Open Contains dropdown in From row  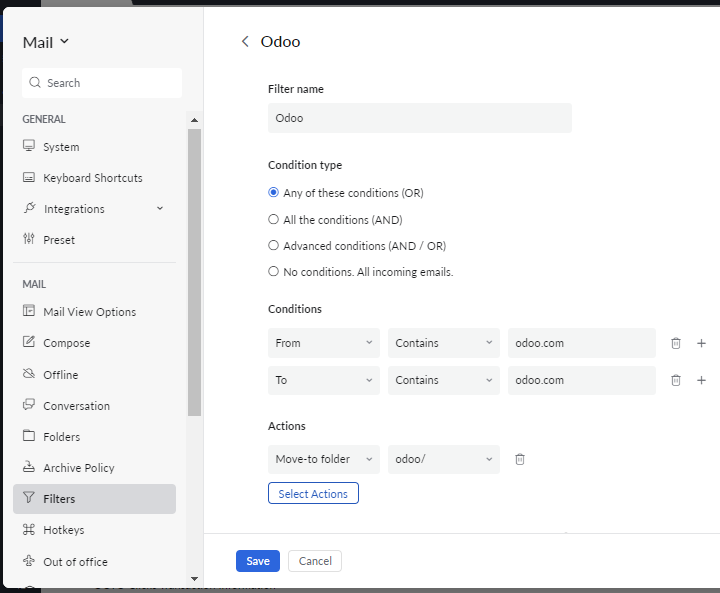[444, 343]
